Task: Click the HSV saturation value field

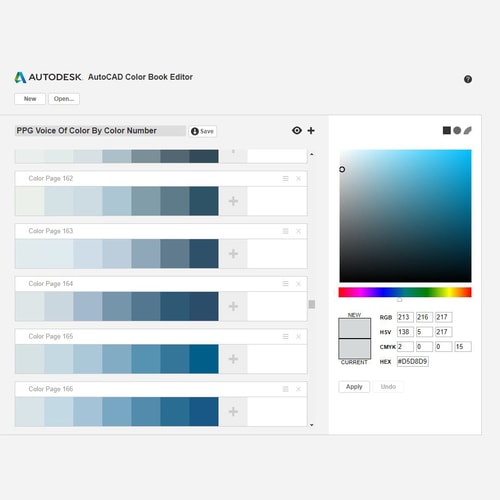Action: [x=424, y=332]
